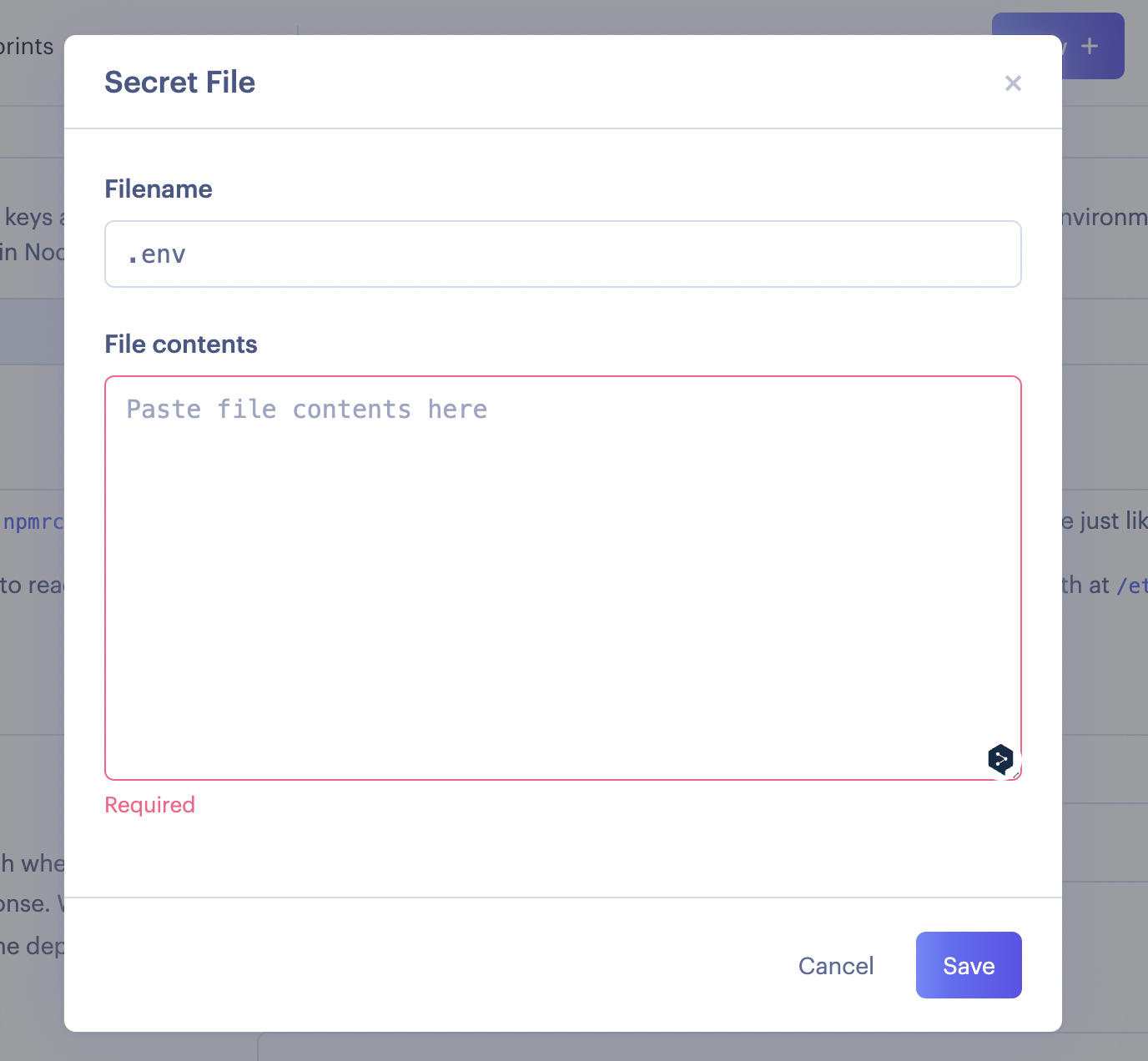Grab the textarea resize handle corner
Image resolution: width=1148 pixels, height=1061 pixels.
1016,775
